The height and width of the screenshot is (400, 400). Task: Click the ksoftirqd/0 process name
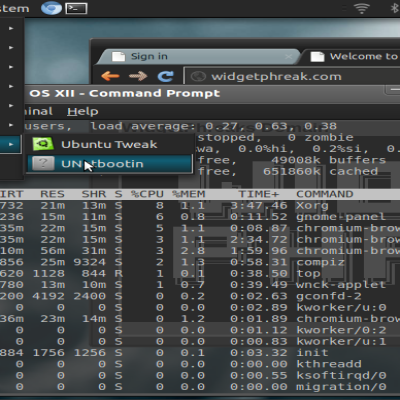click(x=341, y=376)
